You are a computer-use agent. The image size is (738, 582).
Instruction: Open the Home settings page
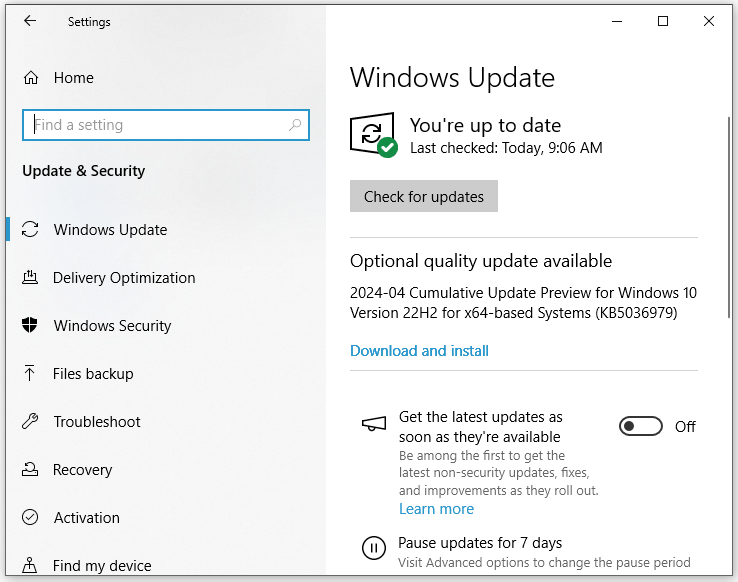tap(73, 78)
